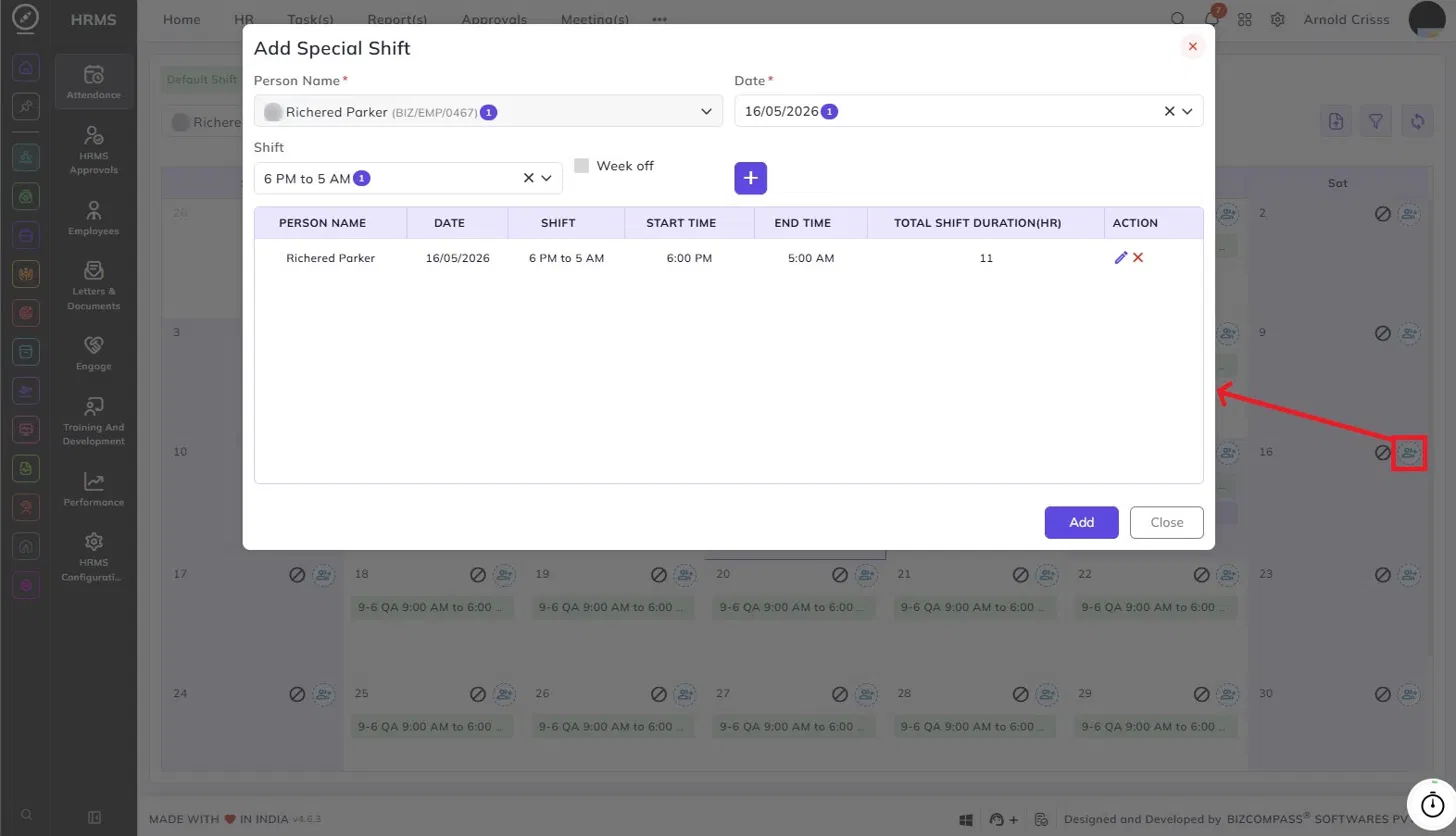The height and width of the screenshot is (836, 1456).
Task: Click the plus button to add shift row
Action: tap(750, 178)
